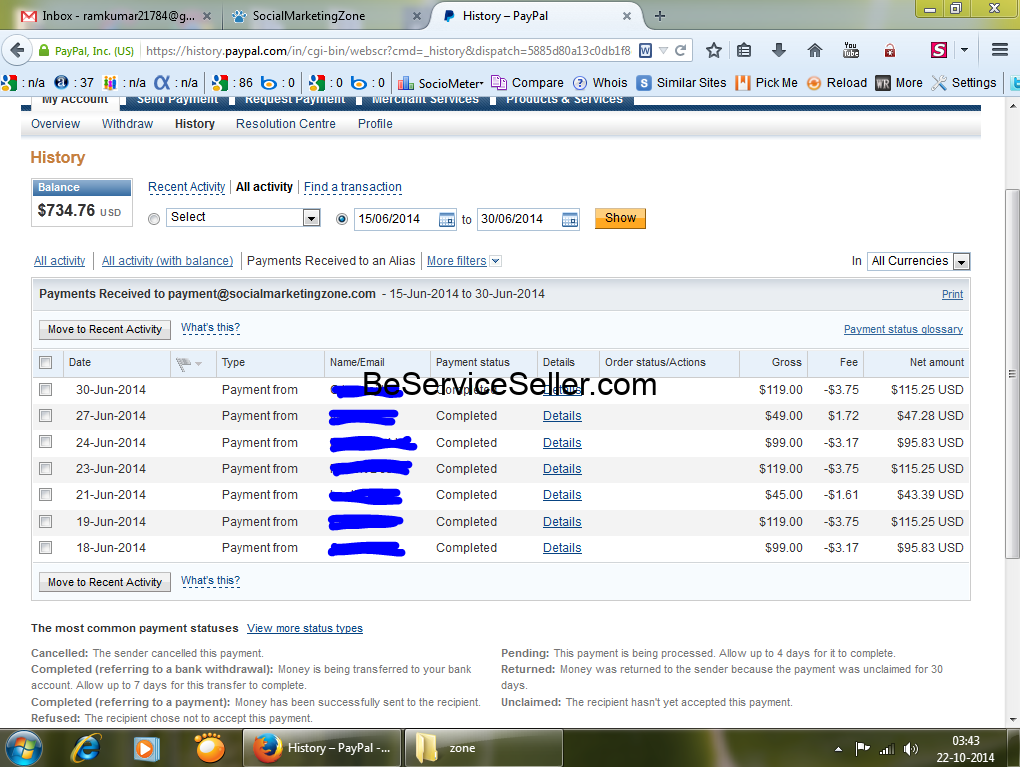Image resolution: width=1020 pixels, height=767 pixels.
Task: Open the SocioMeter toolbar item
Action: coord(441,83)
